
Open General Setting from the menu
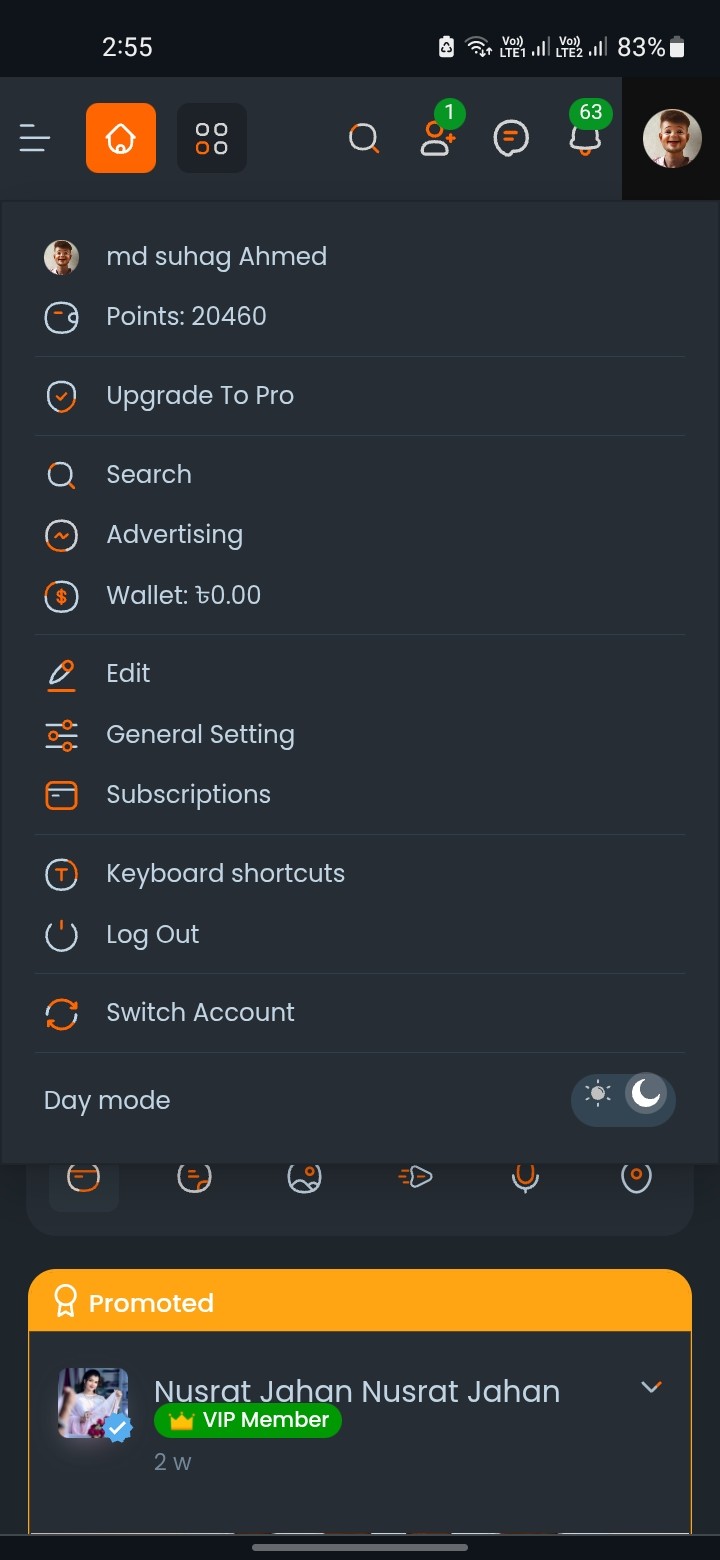click(x=200, y=735)
